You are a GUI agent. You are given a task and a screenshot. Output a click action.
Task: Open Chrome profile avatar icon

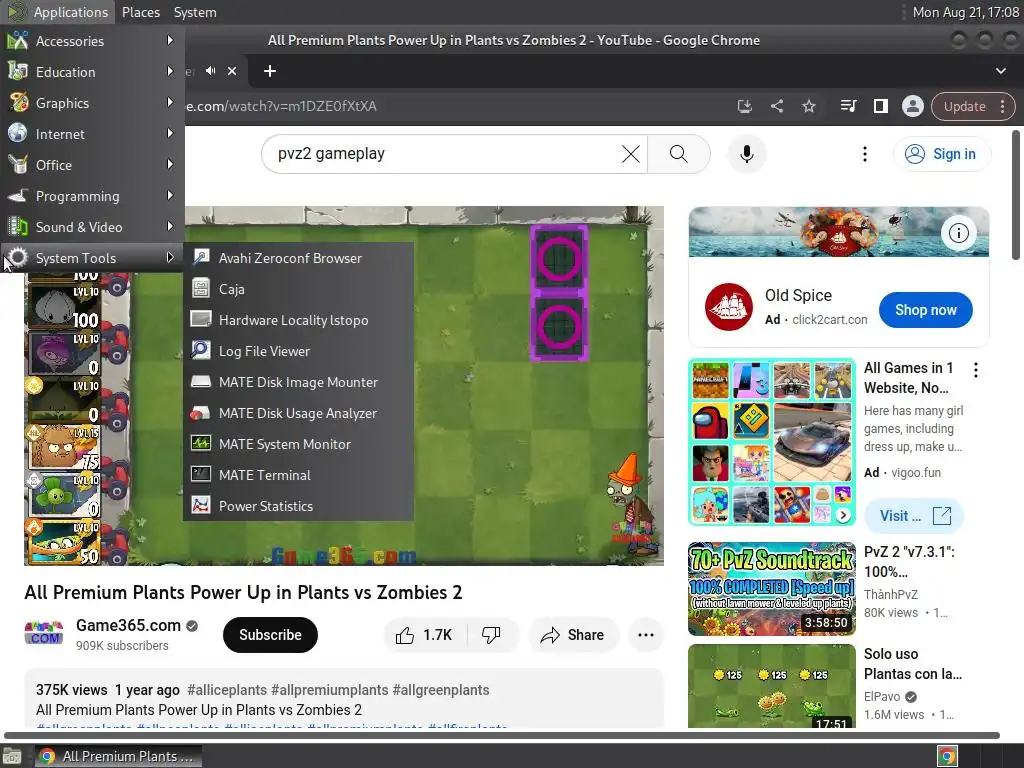(x=912, y=106)
